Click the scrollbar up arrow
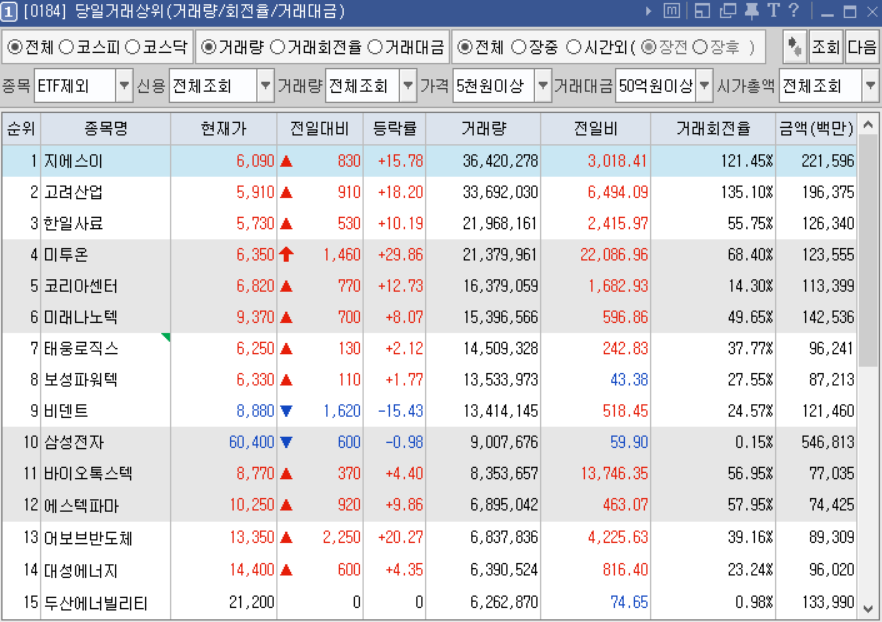 point(868,124)
